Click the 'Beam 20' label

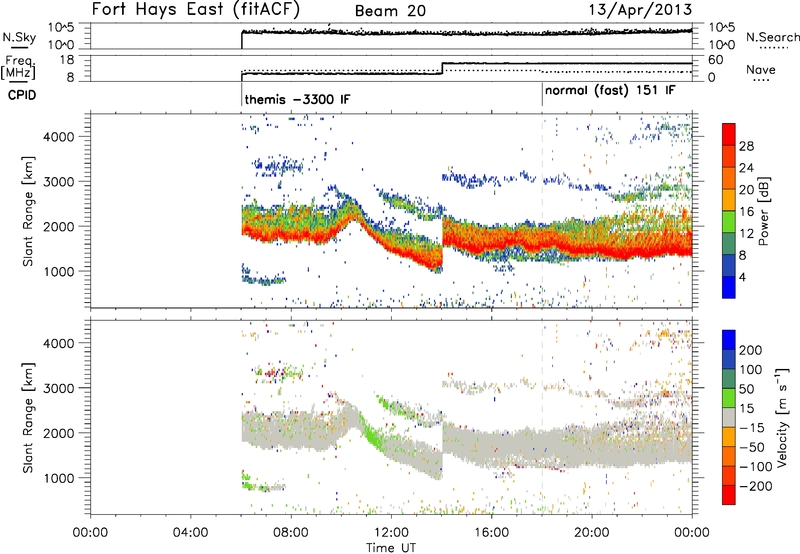pos(390,11)
